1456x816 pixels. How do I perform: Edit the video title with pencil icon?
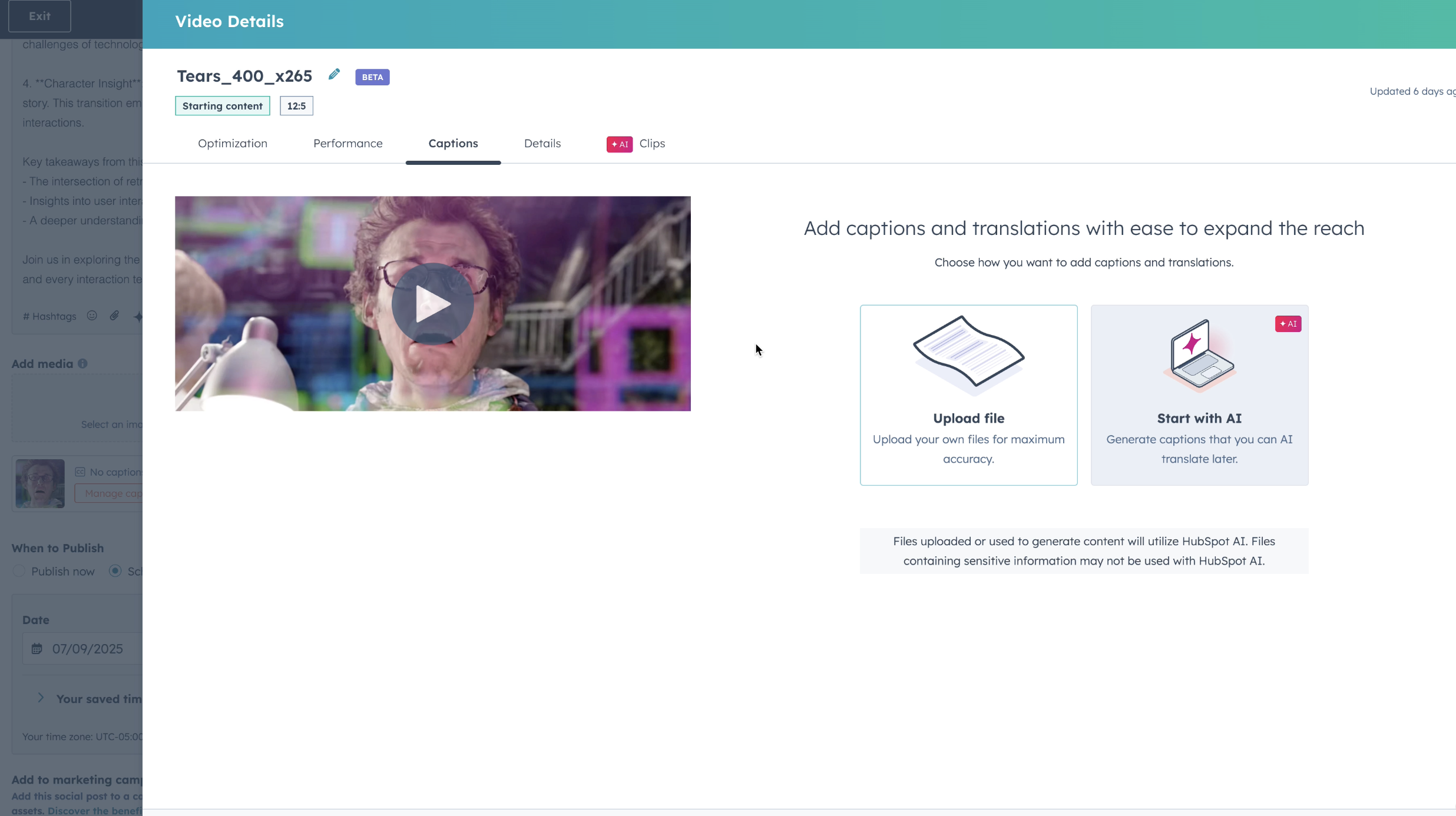click(334, 74)
